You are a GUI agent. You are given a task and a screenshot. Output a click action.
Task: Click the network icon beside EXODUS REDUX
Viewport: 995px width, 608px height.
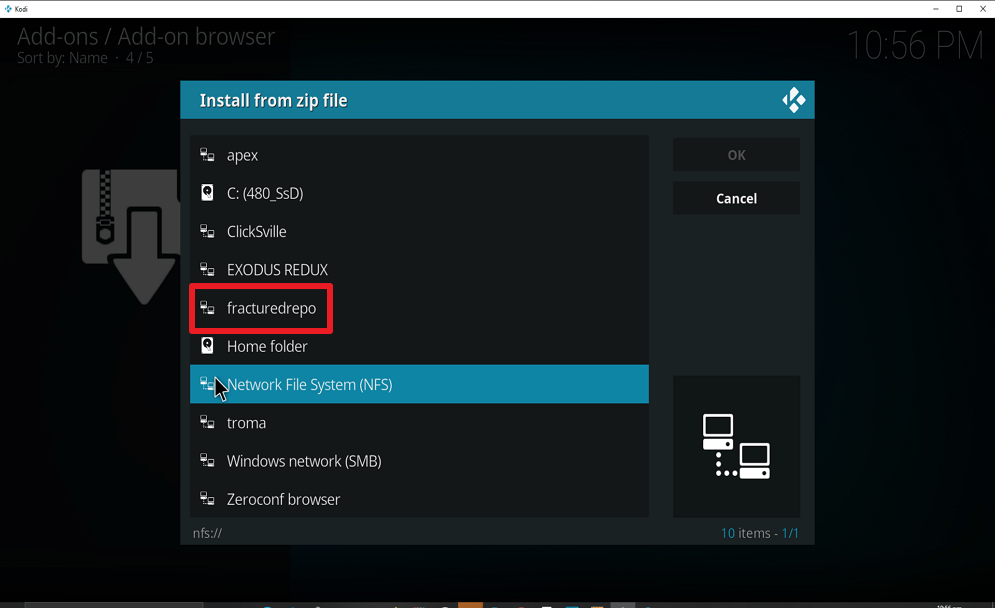click(207, 270)
